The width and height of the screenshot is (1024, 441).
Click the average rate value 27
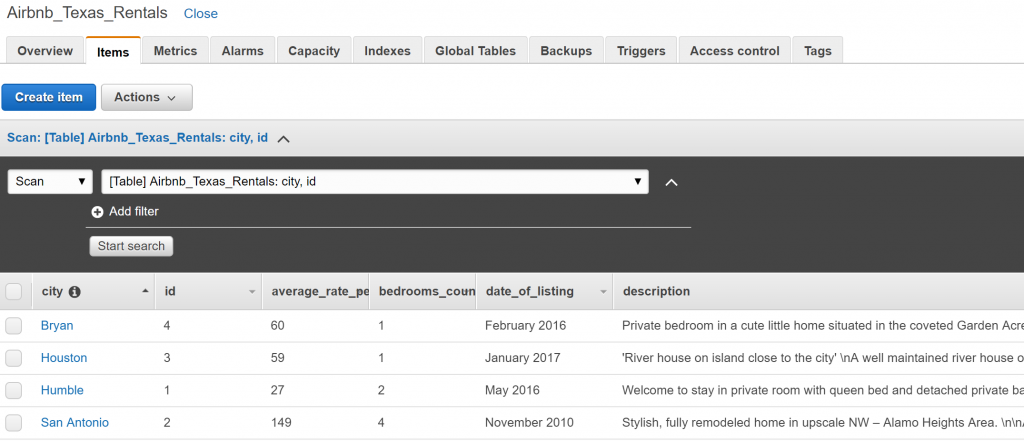point(278,390)
